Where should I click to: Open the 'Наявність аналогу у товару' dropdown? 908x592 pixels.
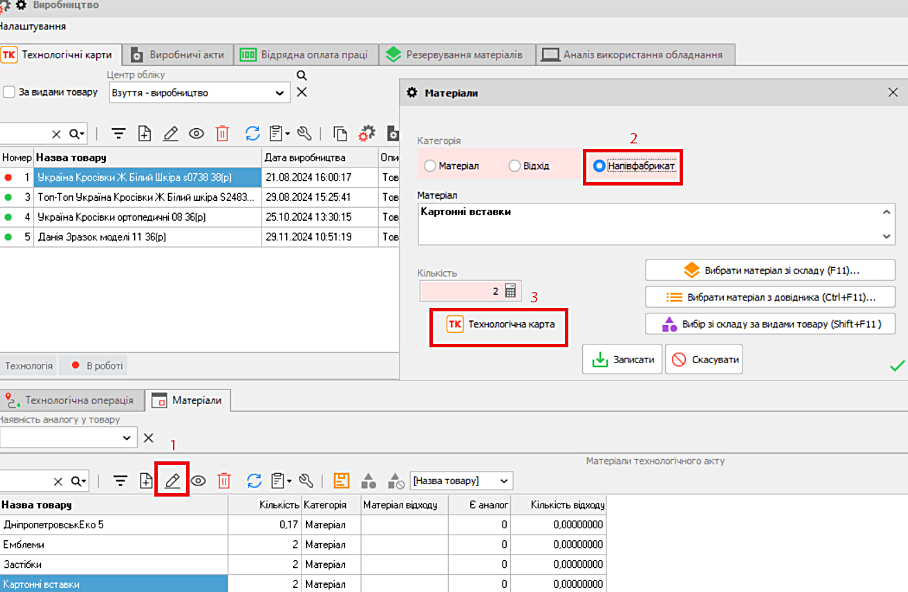point(126,438)
